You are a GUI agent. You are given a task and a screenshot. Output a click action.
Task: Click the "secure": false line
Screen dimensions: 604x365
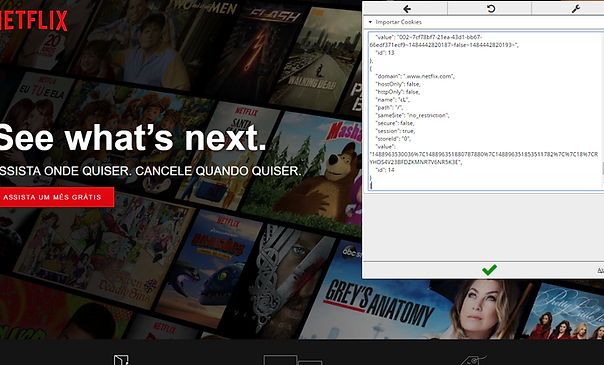tap(395, 123)
